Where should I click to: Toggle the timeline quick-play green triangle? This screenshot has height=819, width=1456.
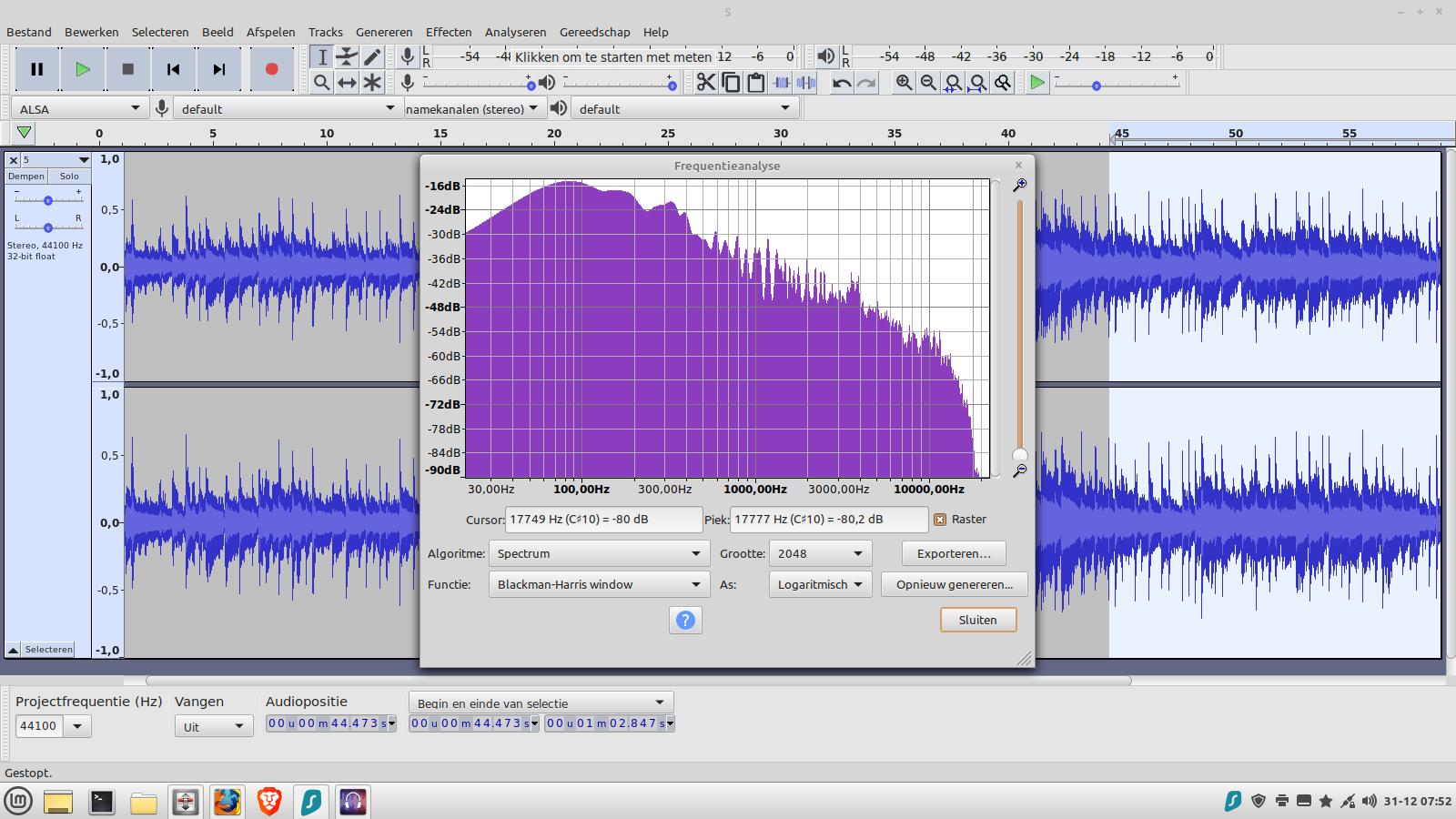tap(25, 133)
